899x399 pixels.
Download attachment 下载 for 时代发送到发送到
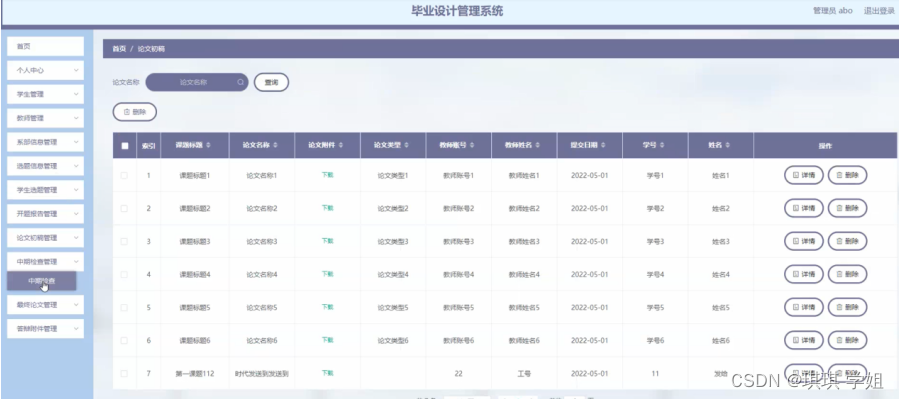[327, 373]
